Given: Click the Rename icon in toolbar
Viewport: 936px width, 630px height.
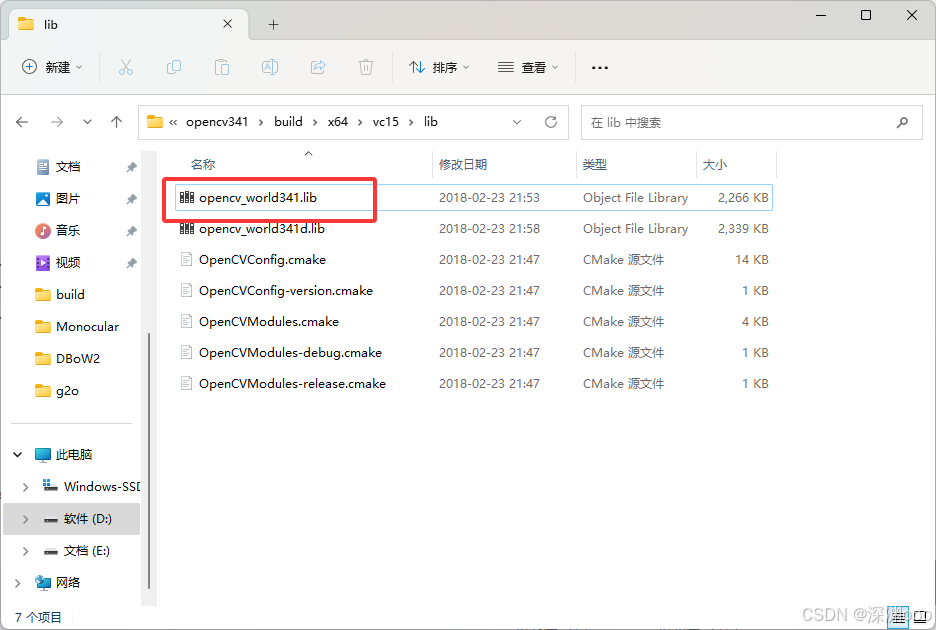Looking at the screenshot, I should tap(270, 67).
